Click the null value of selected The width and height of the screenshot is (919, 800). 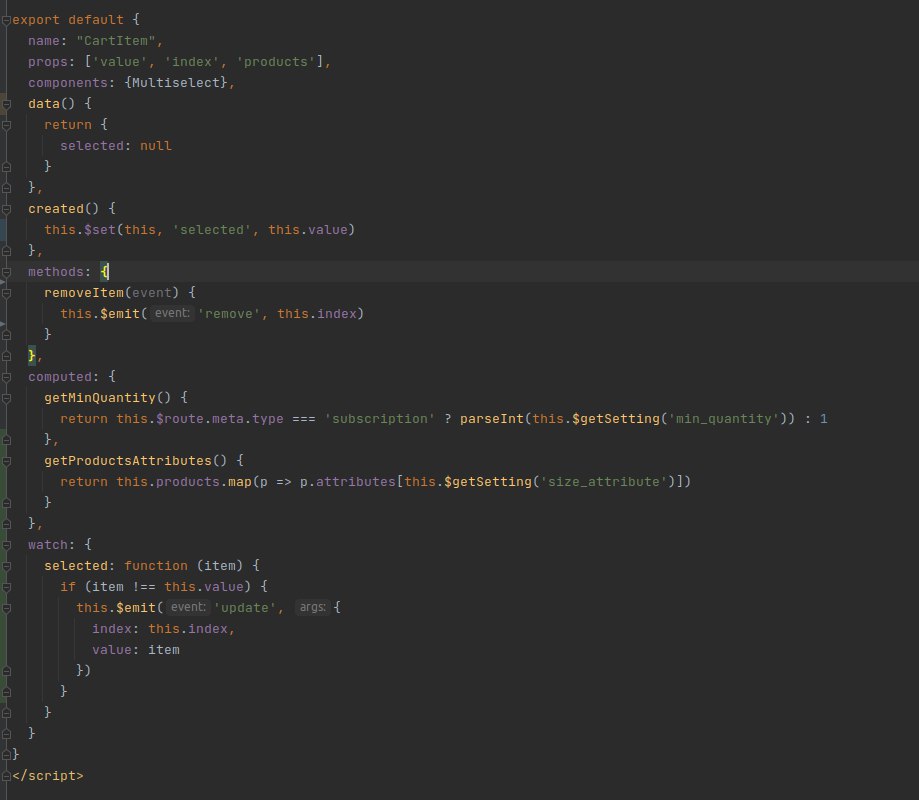[155, 146]
